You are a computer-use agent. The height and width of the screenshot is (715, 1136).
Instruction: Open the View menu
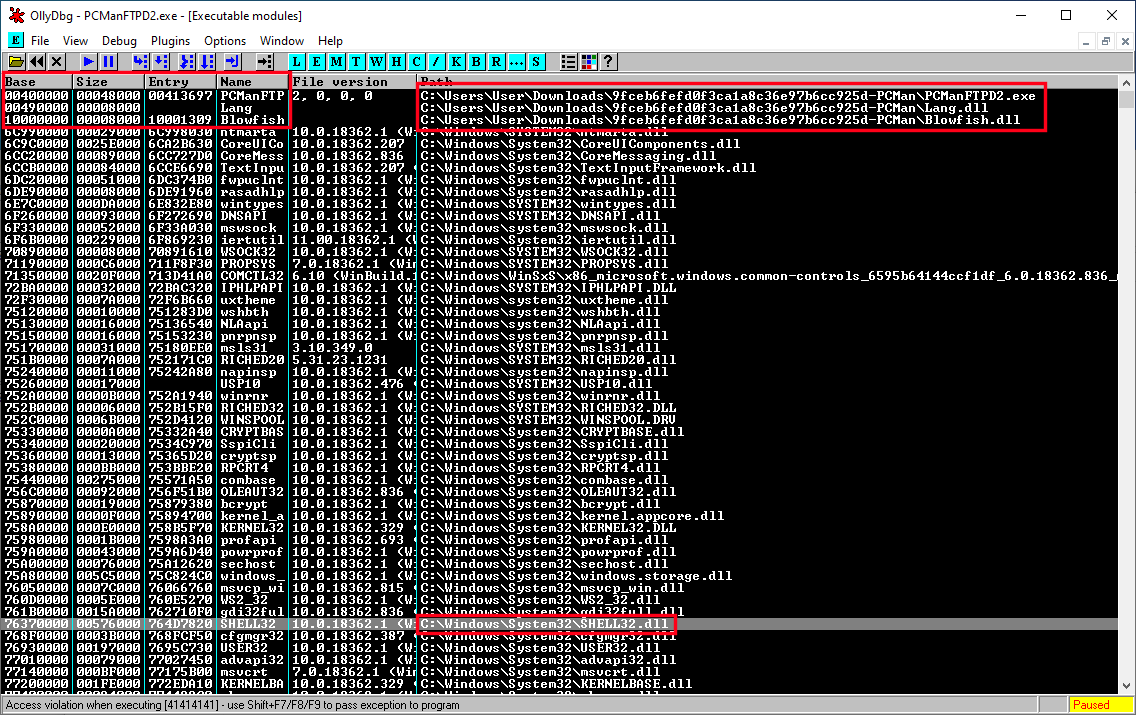pos(75,41)
